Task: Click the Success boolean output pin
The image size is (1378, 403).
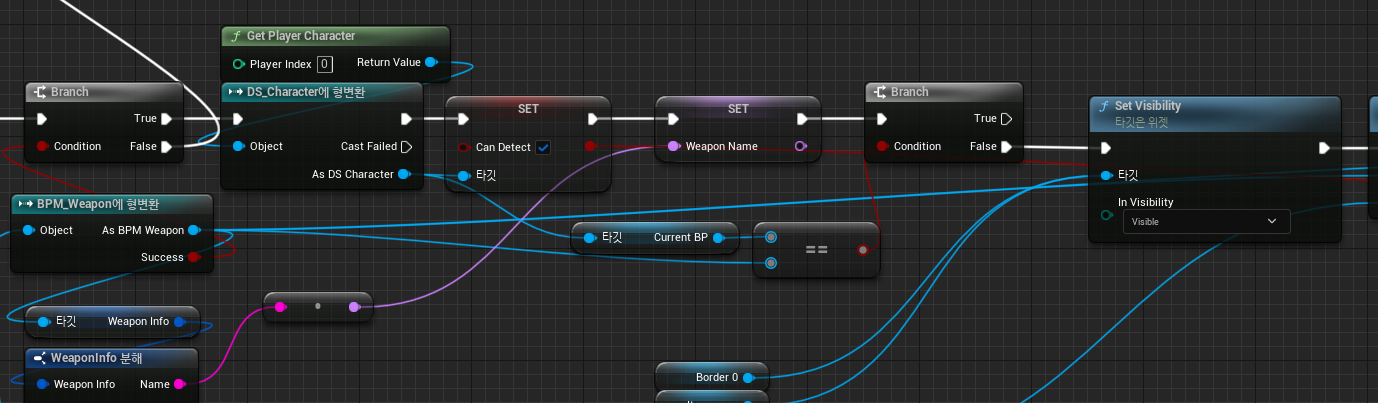Action: (193, 257)
